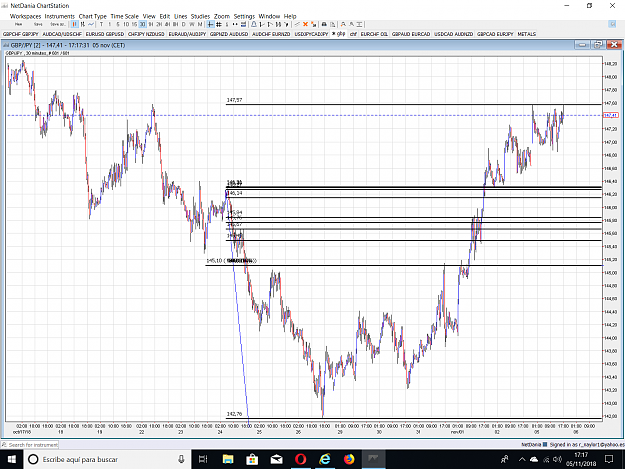
Task: Open the Chart Type menu
Action: [92, 16]
